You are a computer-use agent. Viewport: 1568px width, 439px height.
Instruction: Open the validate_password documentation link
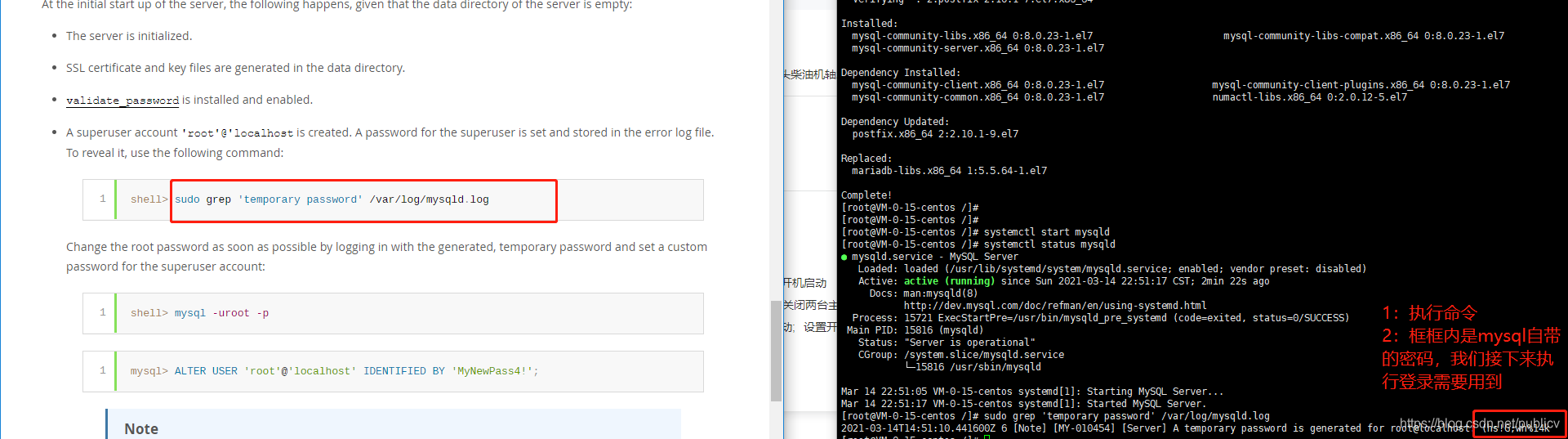click(122, 100)
